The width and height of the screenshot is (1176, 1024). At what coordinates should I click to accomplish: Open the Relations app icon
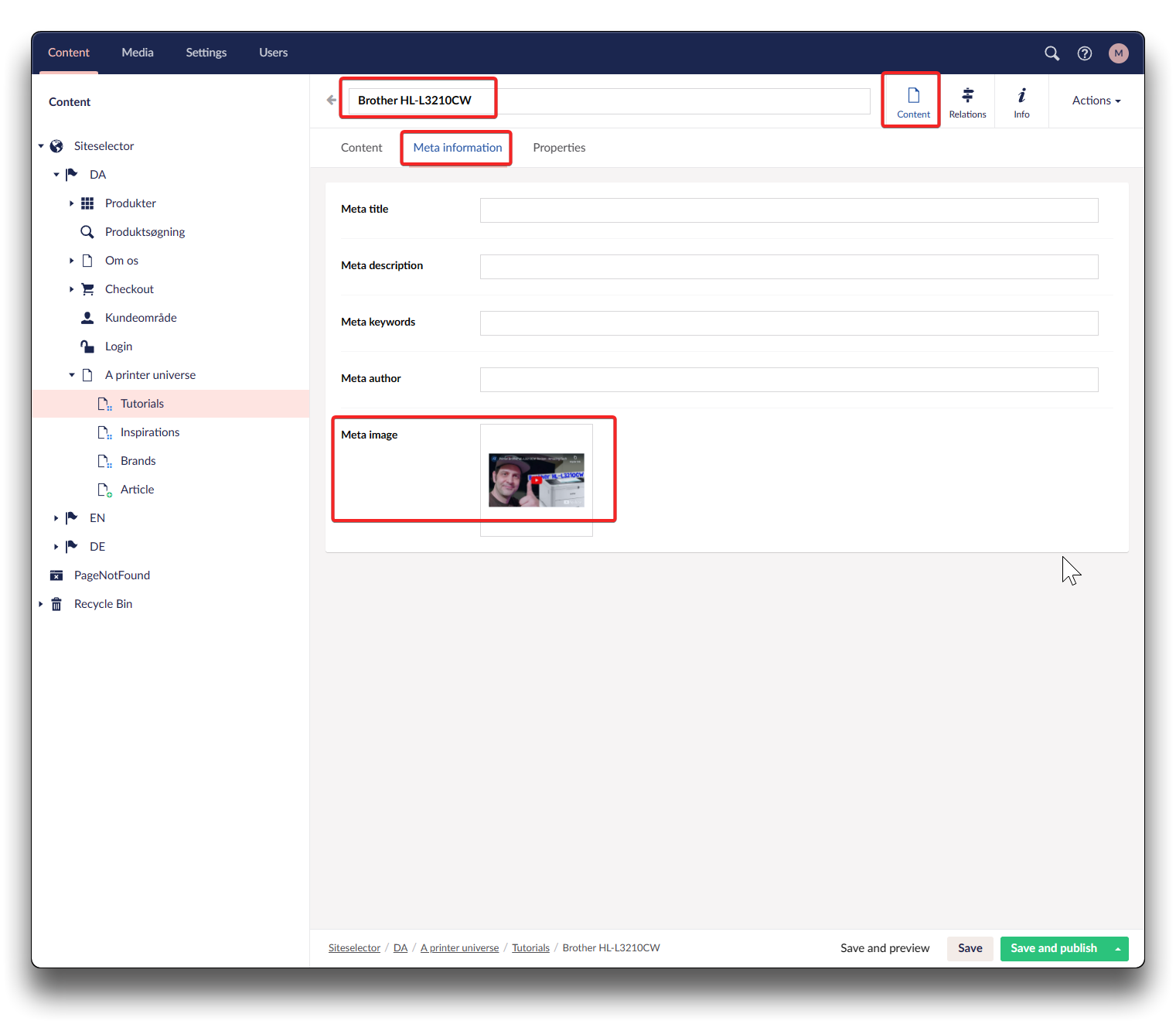(x=967, y=102)
